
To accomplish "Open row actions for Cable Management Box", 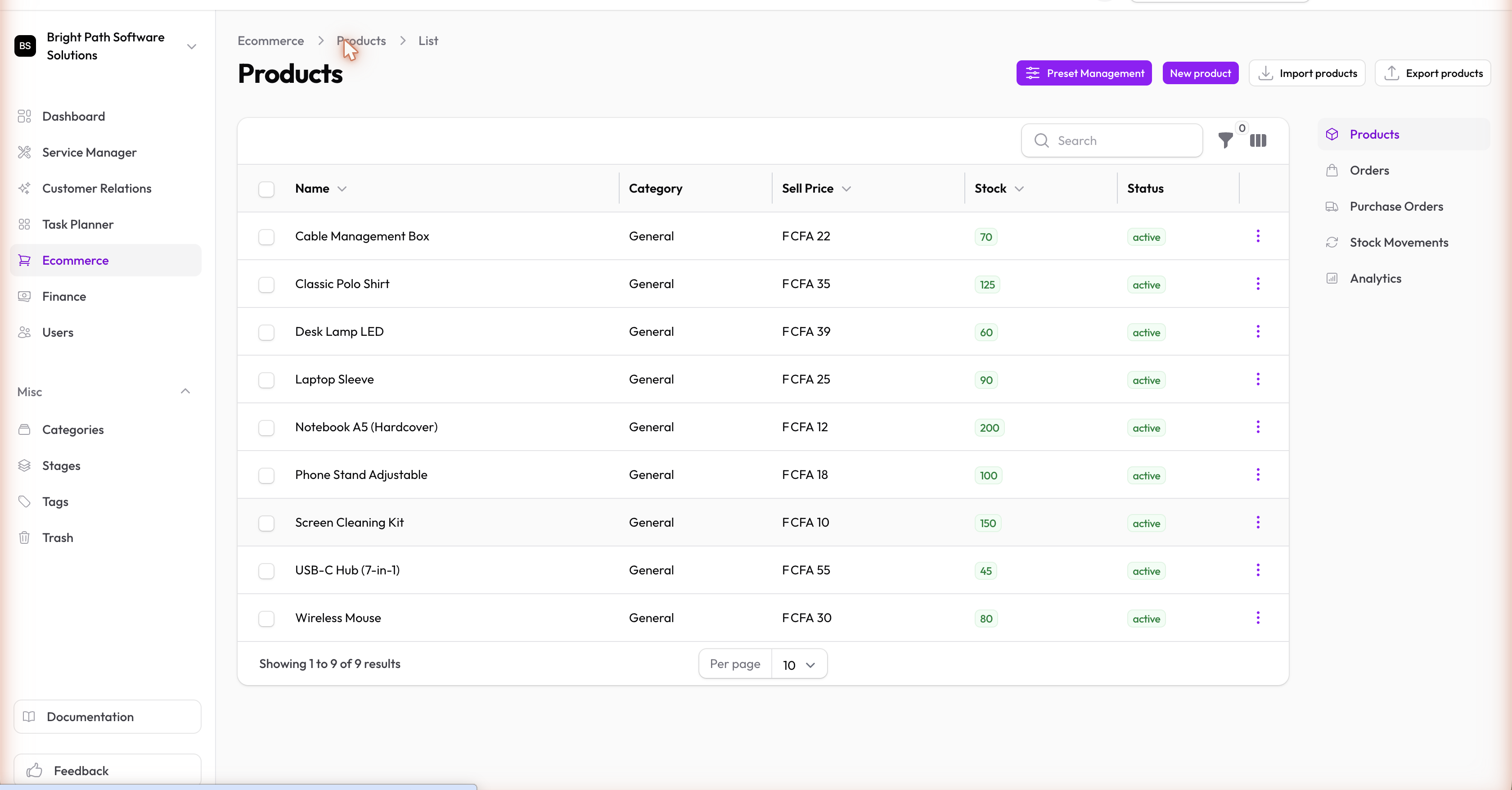I will click(1258, 236).
